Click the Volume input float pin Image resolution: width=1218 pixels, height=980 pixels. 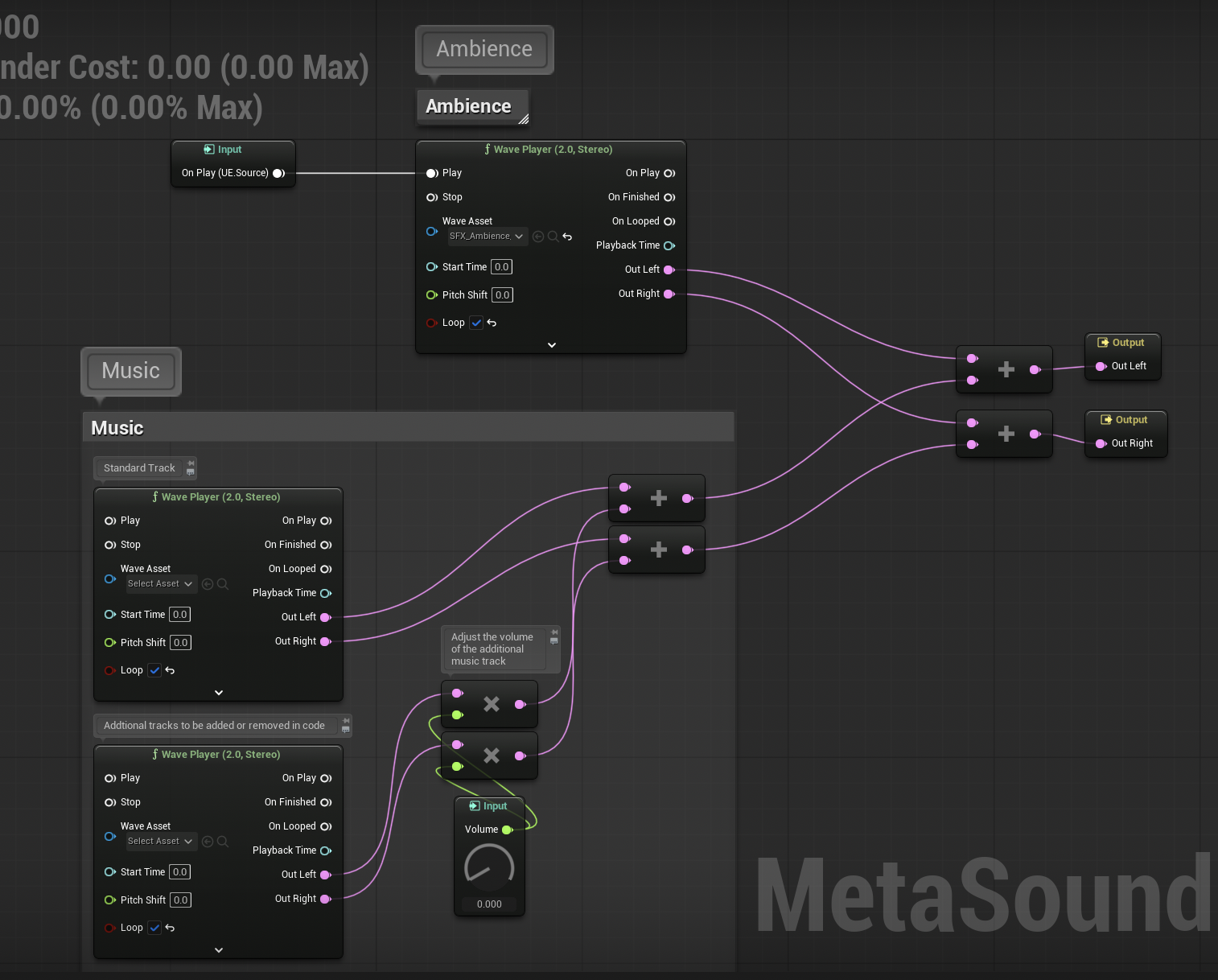tap(508, 830)
